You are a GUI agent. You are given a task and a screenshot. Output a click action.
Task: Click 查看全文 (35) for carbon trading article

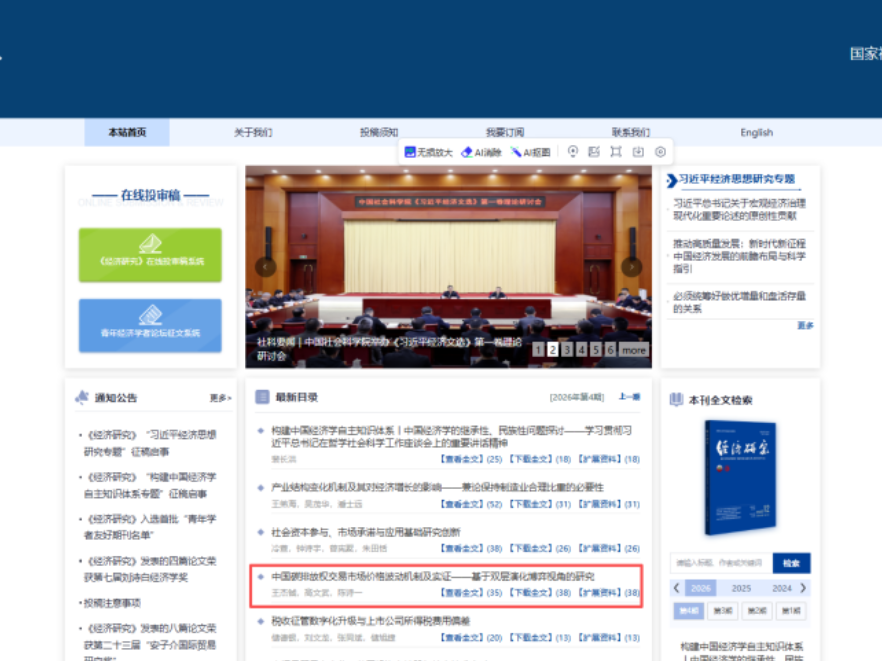(x=471, y=592)
